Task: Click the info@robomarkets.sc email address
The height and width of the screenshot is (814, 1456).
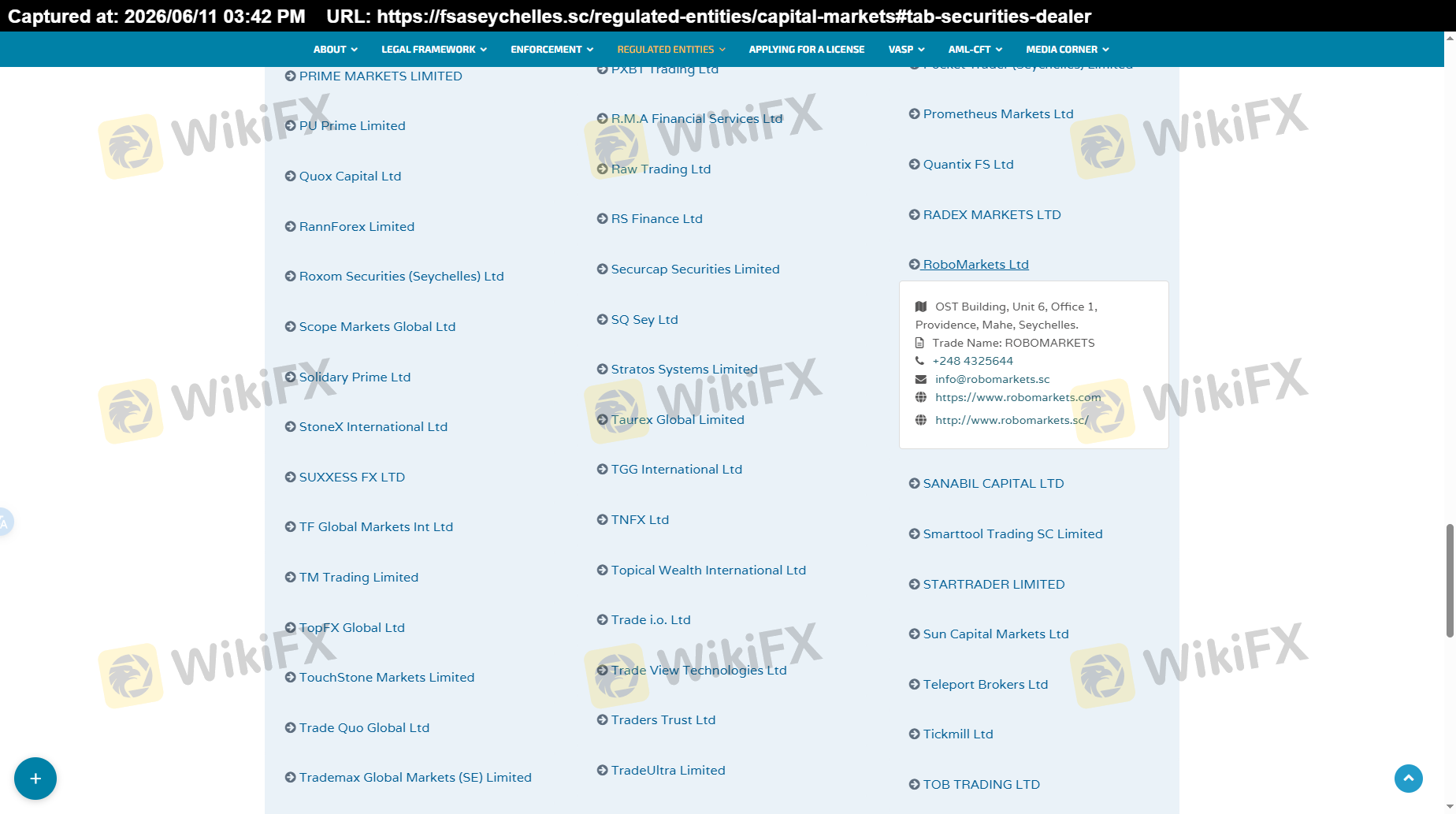Action: (992, 379)
